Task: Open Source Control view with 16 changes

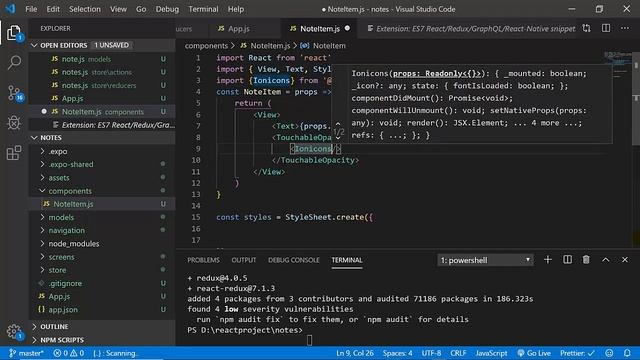Action: pos(15,93)
